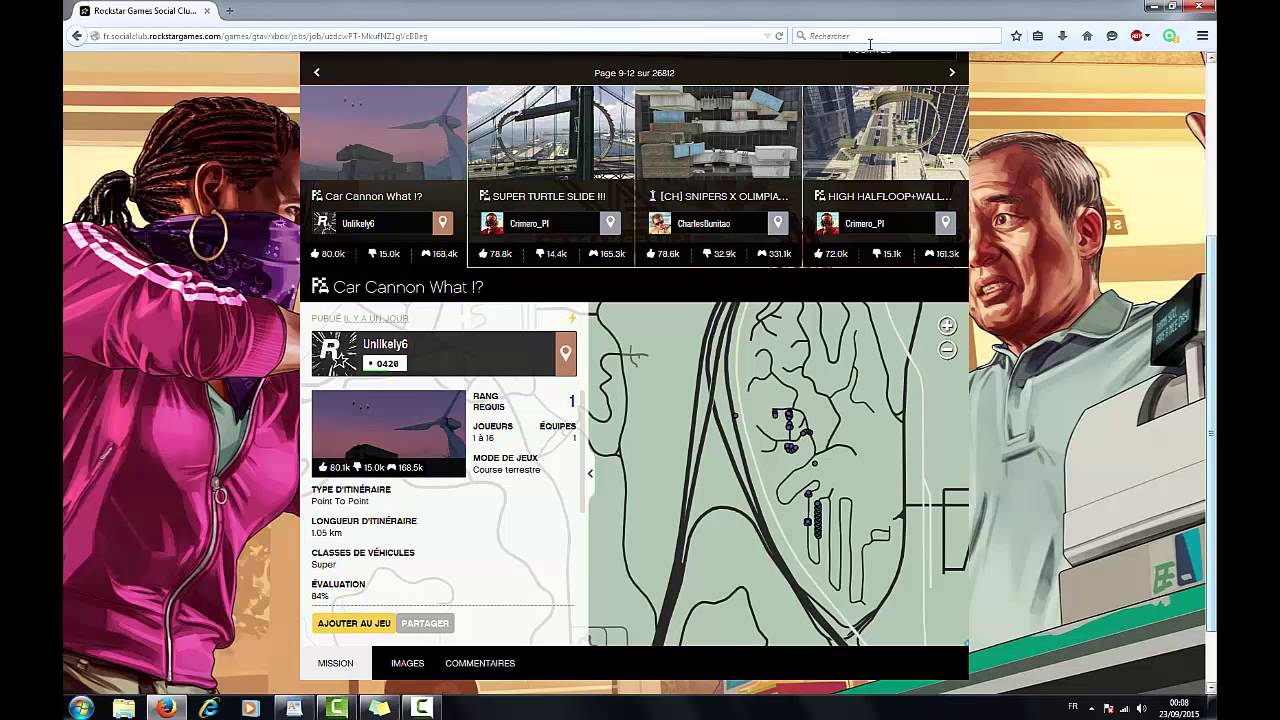Open the Firefox chat bubble icon

coord(1111,36)
